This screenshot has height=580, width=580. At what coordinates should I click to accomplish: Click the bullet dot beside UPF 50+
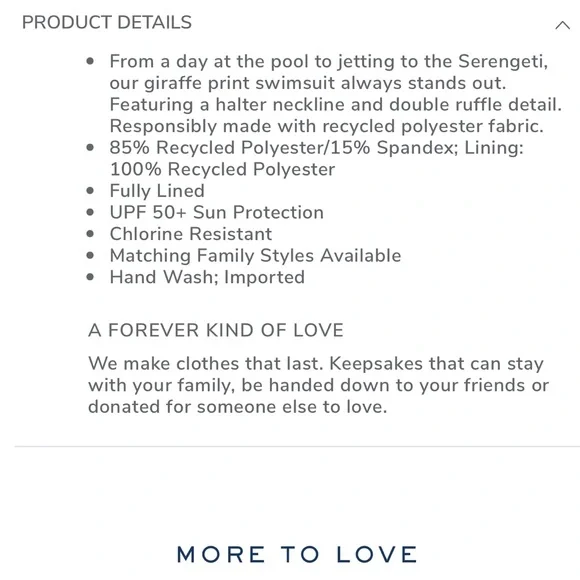90,212
